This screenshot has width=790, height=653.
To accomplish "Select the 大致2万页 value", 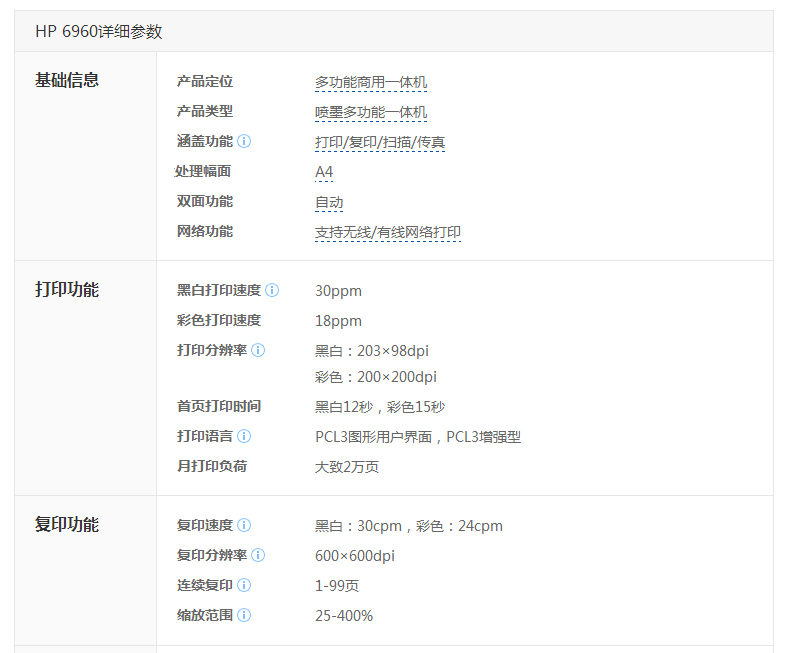I will pyautogui.click(x=347, y=467).
